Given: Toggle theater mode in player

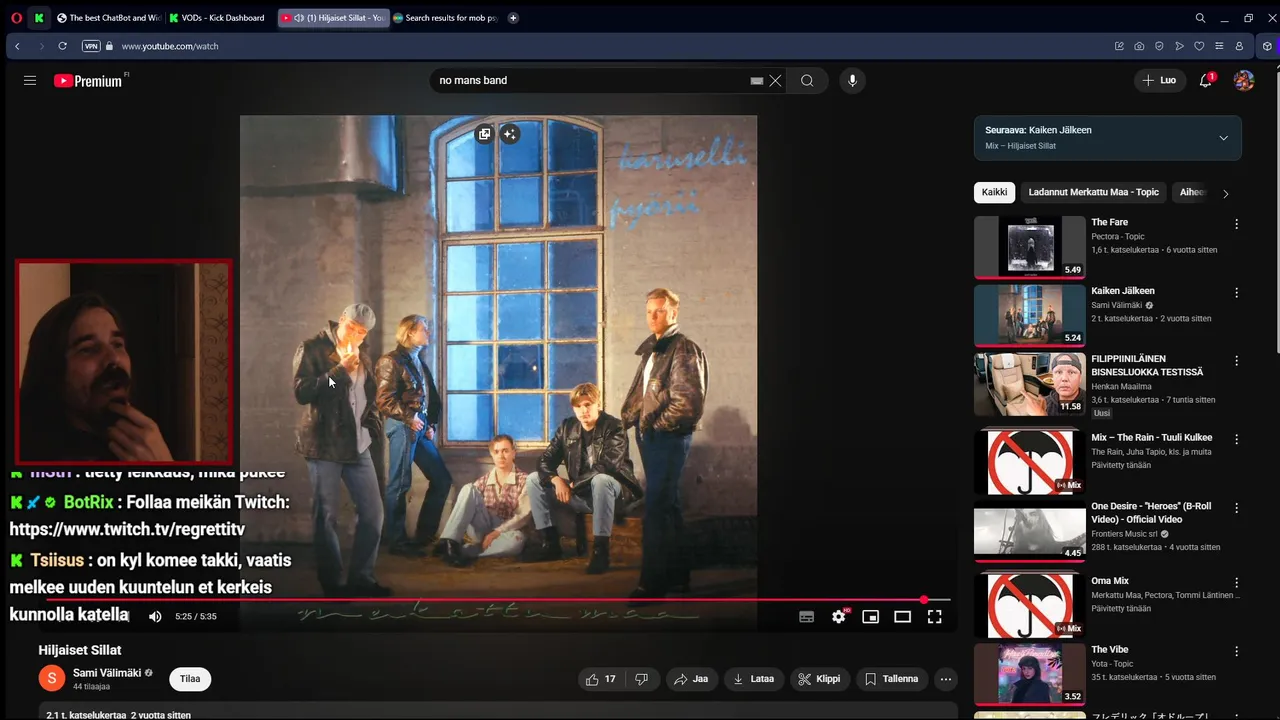Looking at the screenshot, I should point(903,617).
